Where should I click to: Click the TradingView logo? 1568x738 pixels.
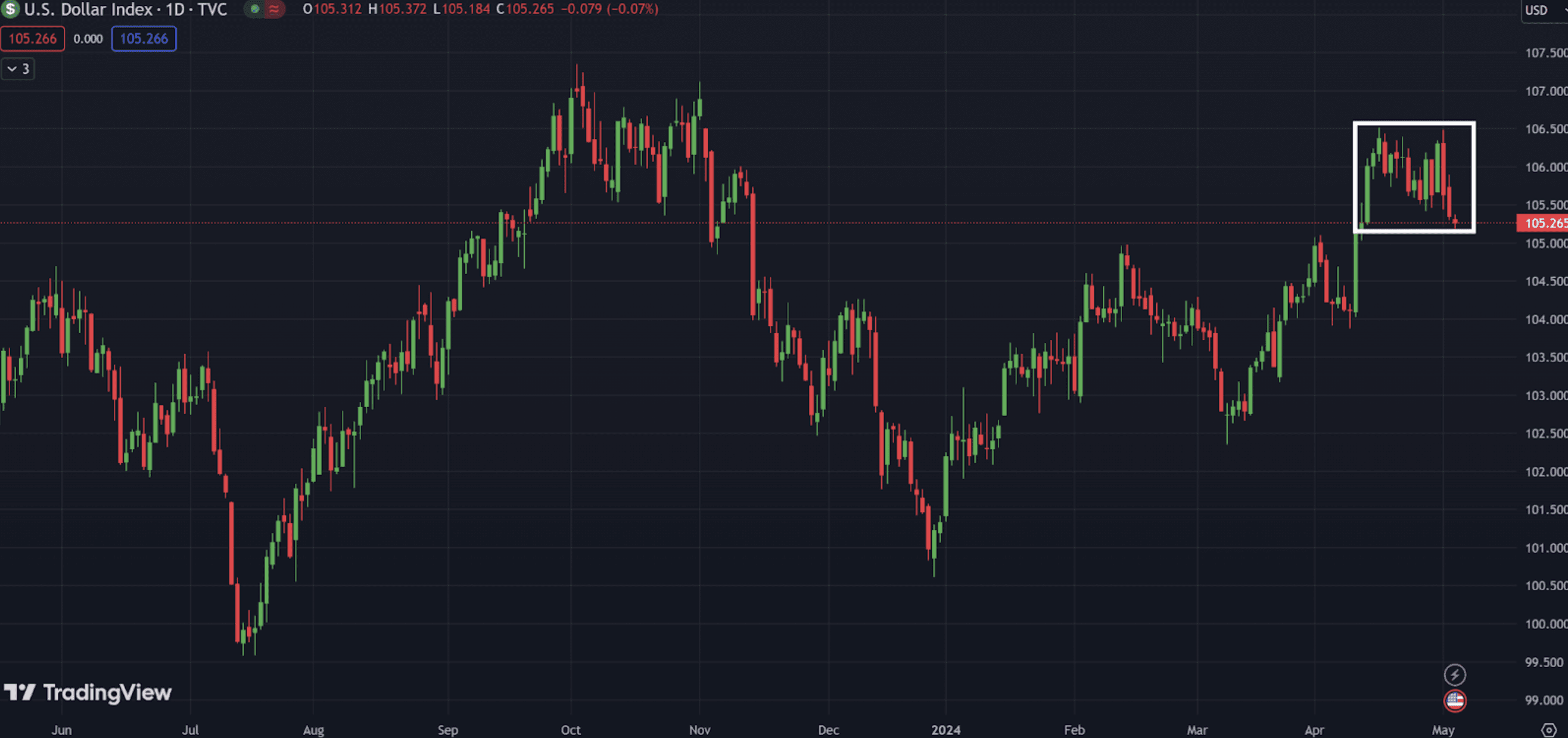88,692
